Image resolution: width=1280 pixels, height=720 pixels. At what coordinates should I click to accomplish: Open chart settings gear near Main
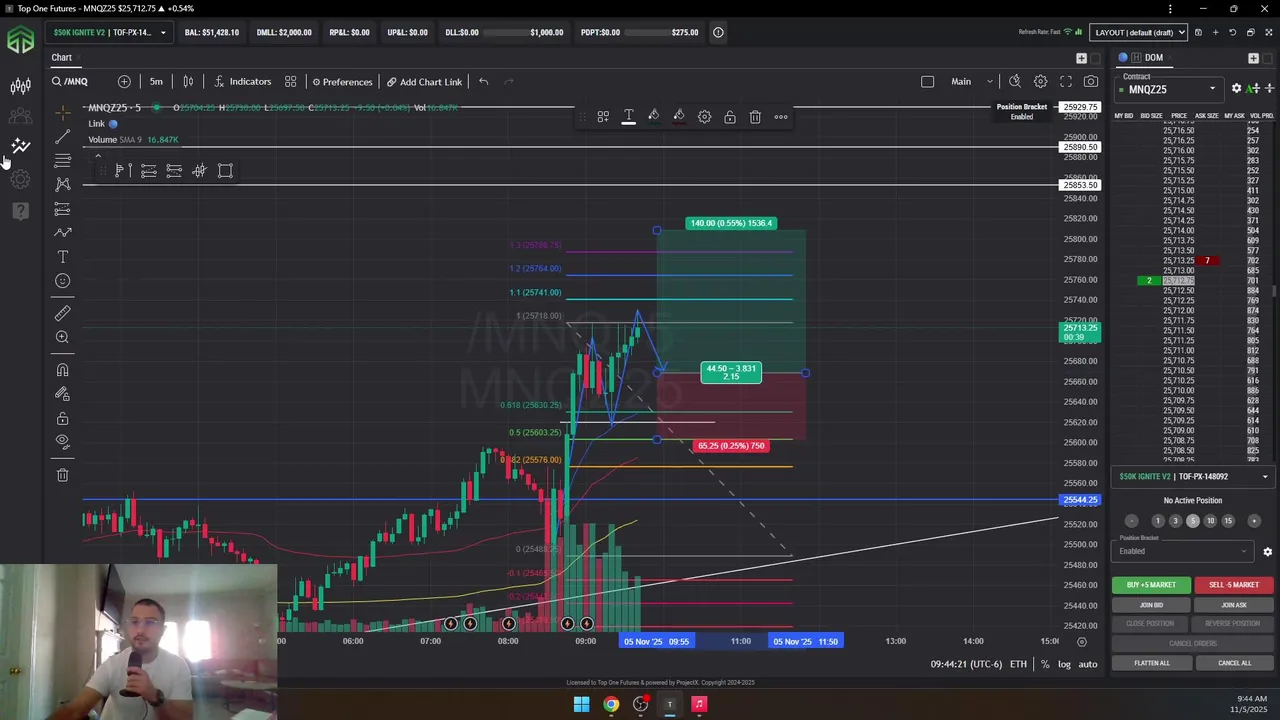(x=1040, y=81)
